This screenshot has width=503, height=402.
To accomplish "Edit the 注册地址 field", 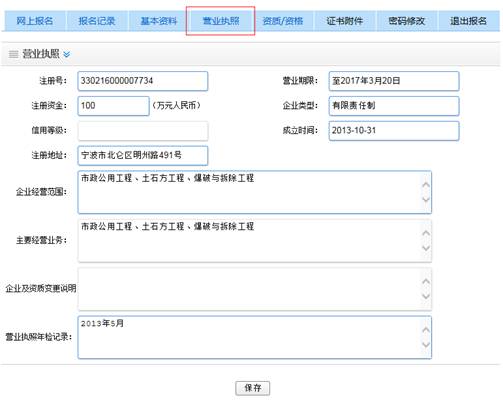I will coord(143,156).
